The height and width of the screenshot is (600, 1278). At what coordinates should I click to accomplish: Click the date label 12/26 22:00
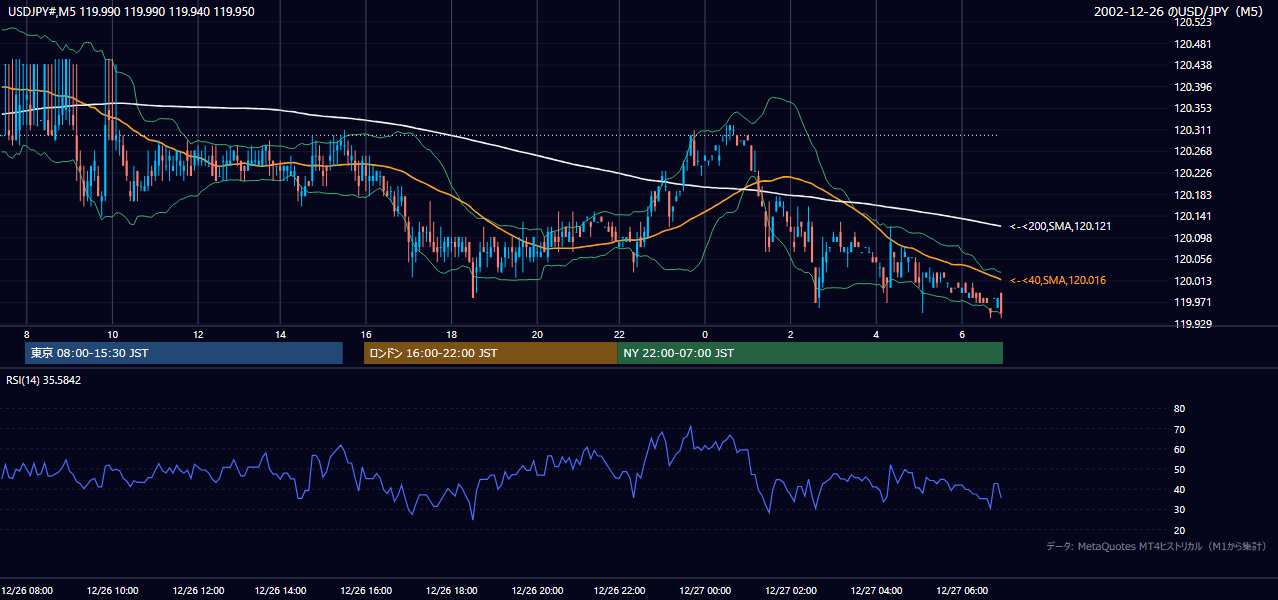point(621,590)
